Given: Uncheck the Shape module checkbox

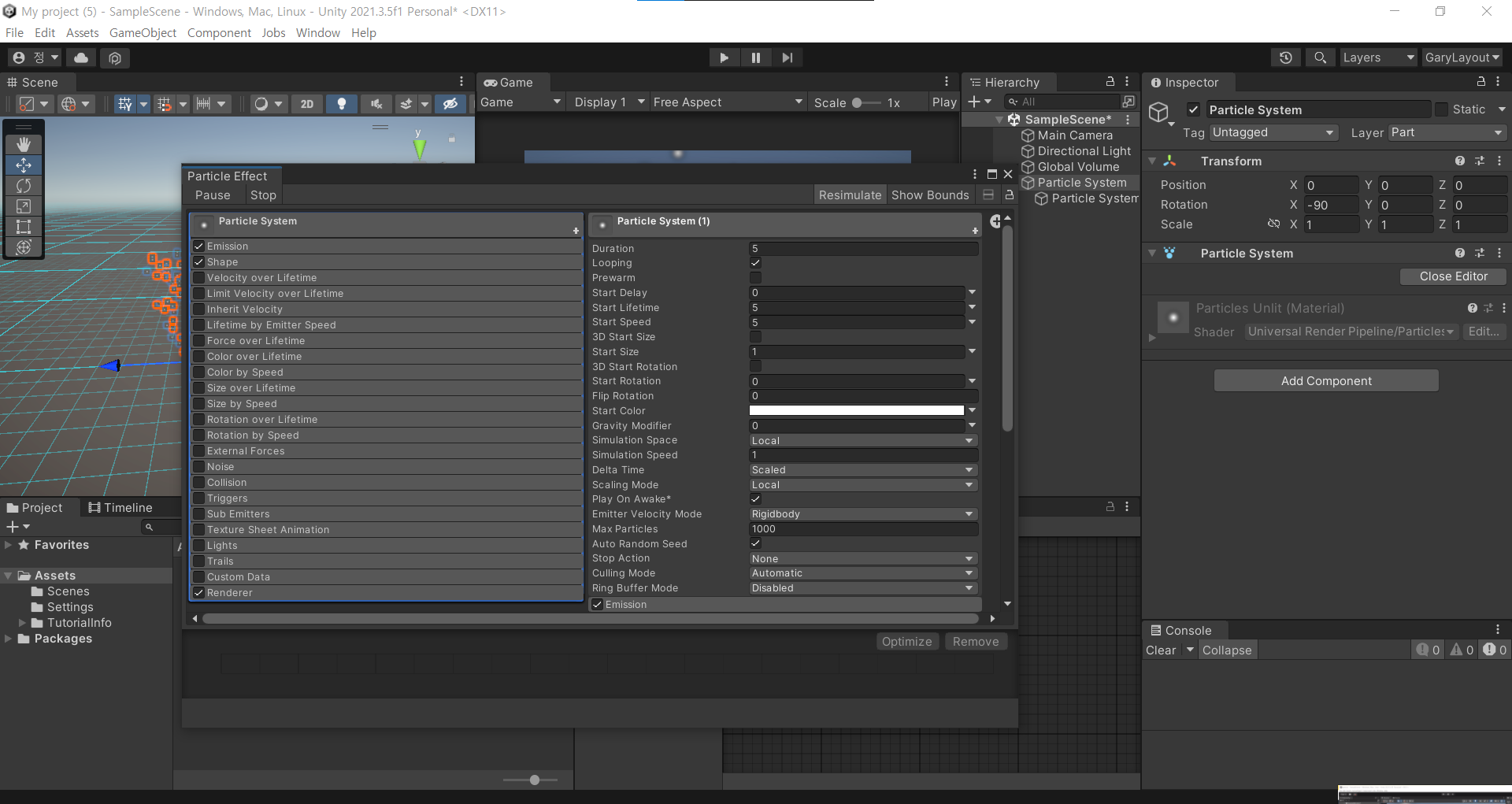Looking at the screenshot, I should click(199, 261).
